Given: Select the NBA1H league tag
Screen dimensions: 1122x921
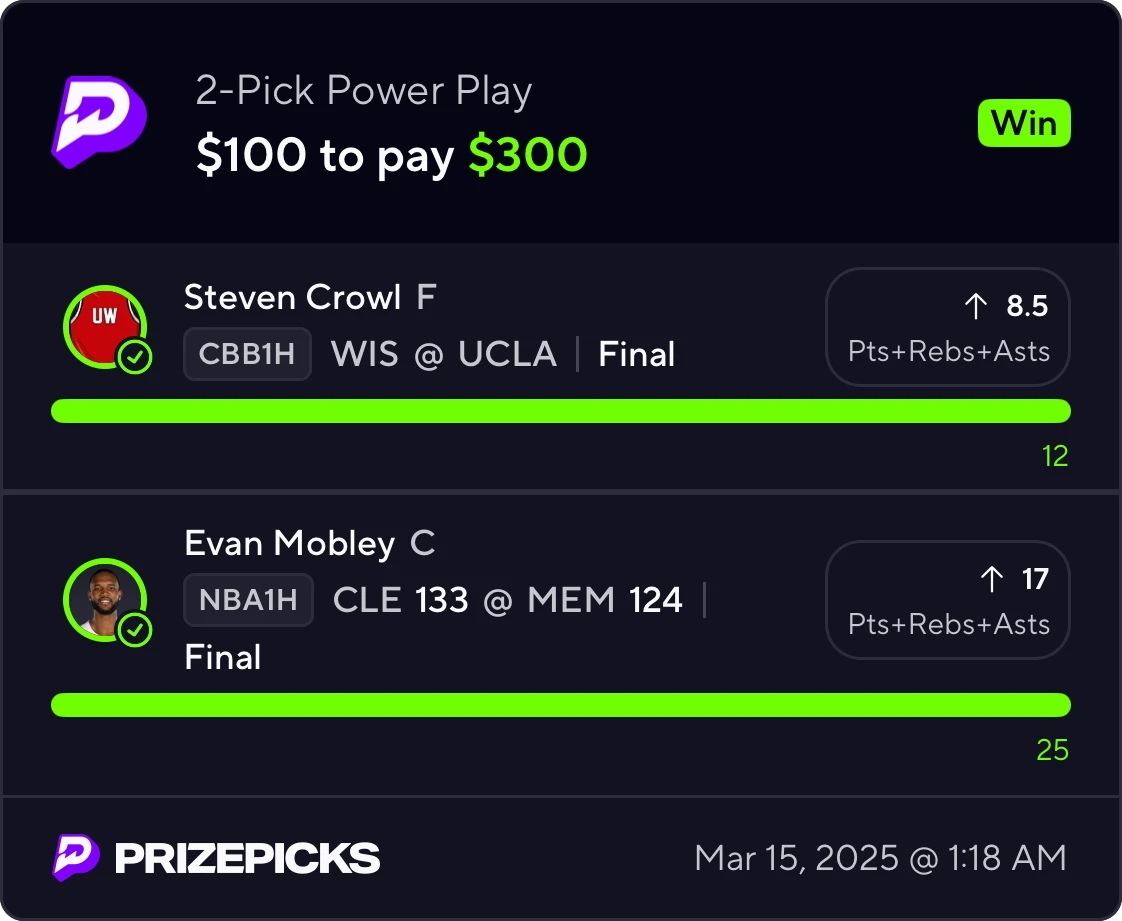Looking at the screenshot, I should 248,600.
